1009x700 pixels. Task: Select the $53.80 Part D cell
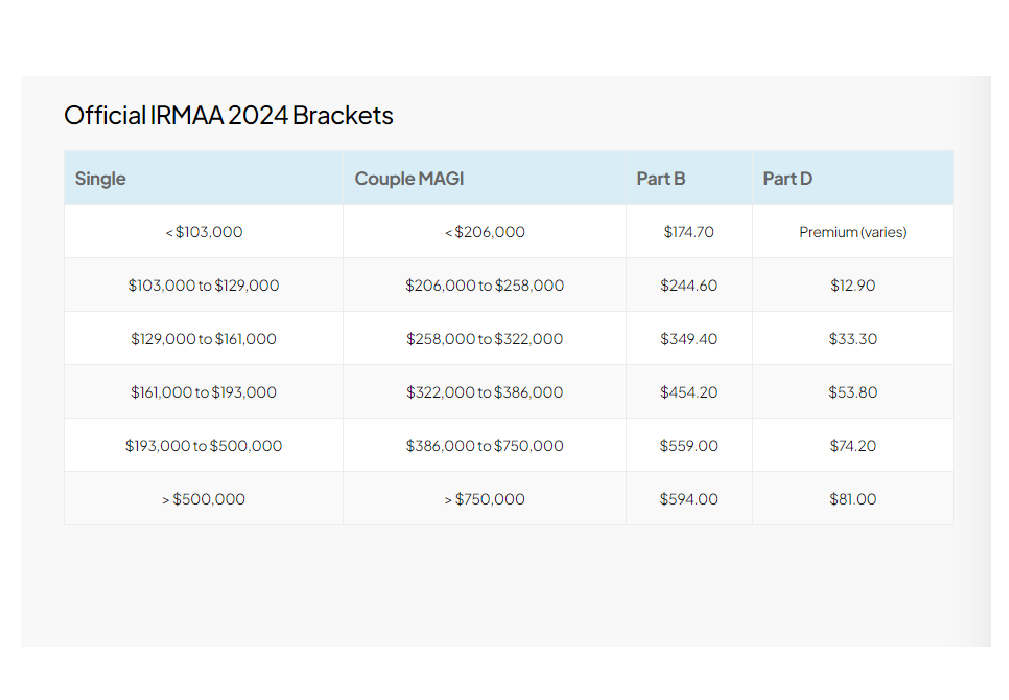point(853,393)
